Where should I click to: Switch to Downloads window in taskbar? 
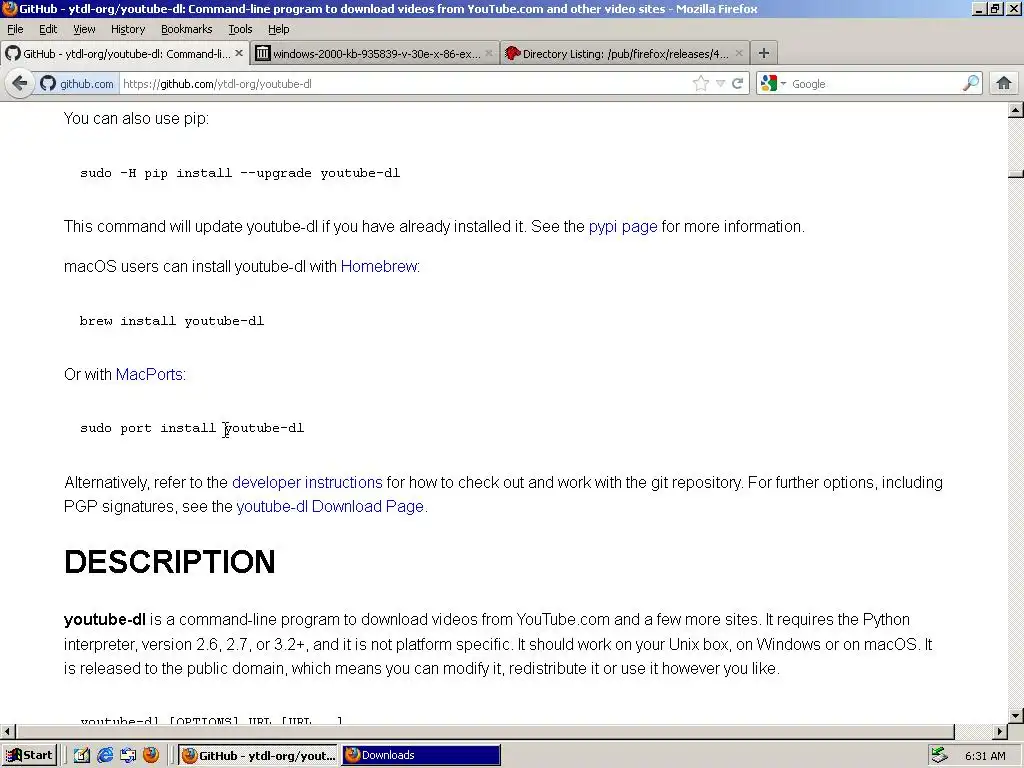pos(421,755)
